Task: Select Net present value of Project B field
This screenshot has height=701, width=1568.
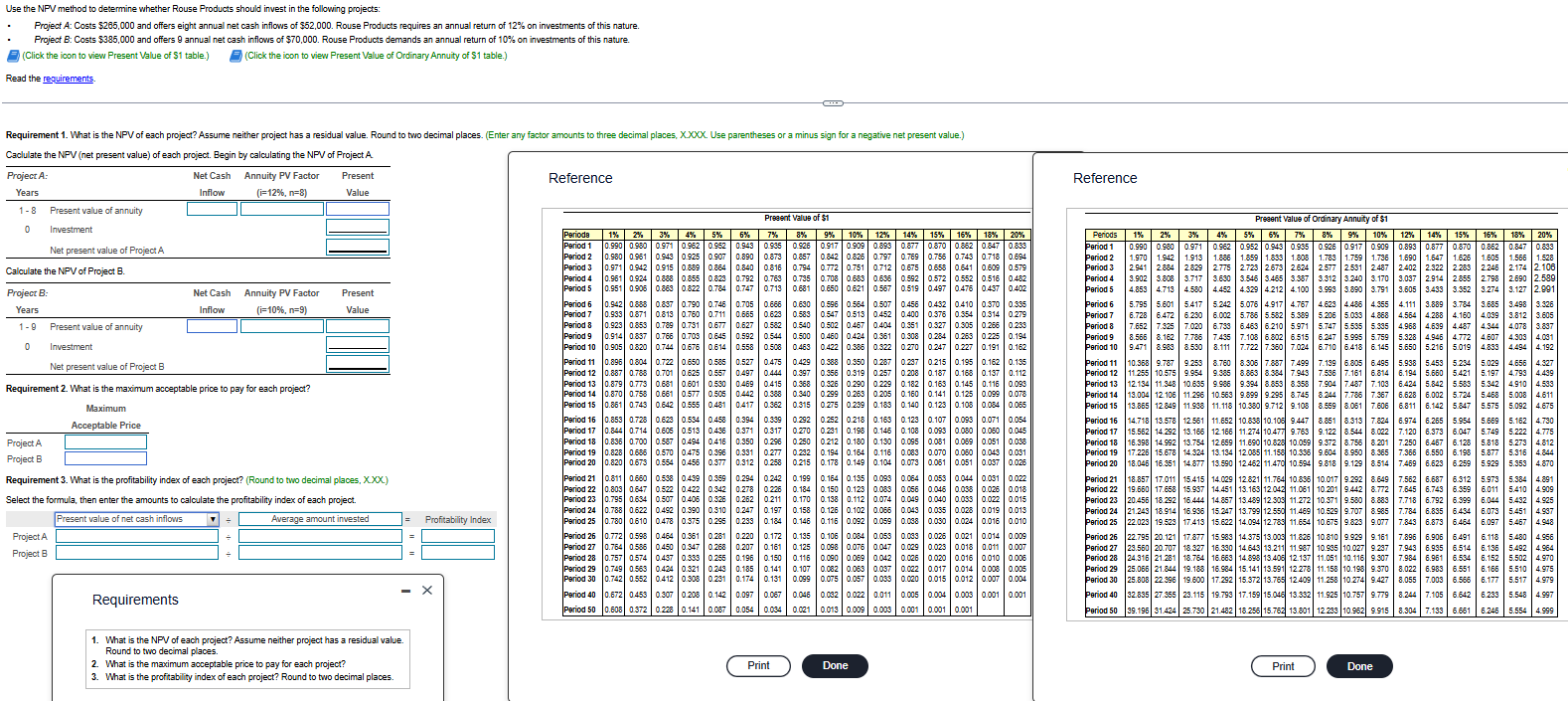Action: pos(357,366)
